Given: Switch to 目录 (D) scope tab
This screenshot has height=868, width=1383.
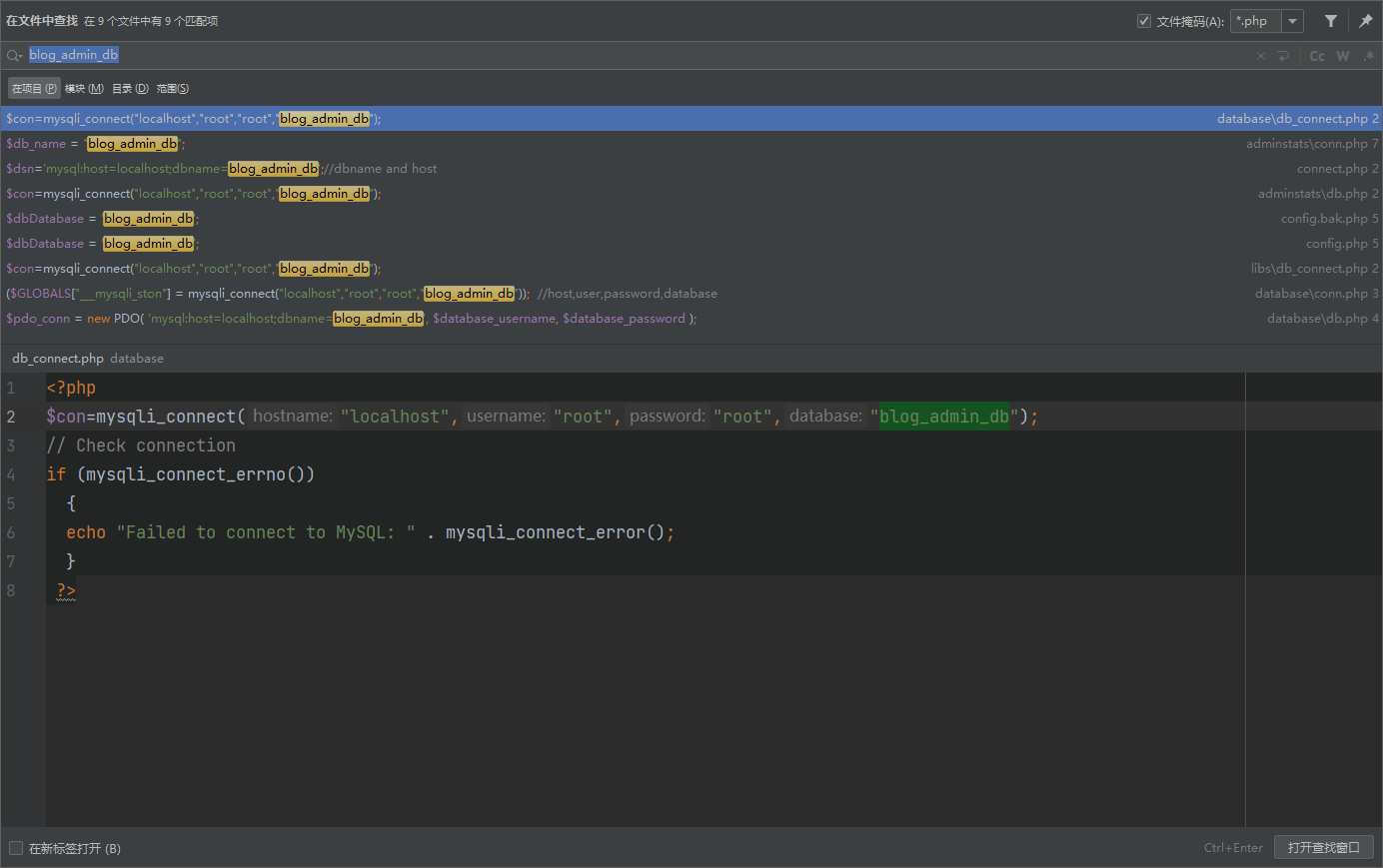Looking at the screenshot, I should (130, 89).
